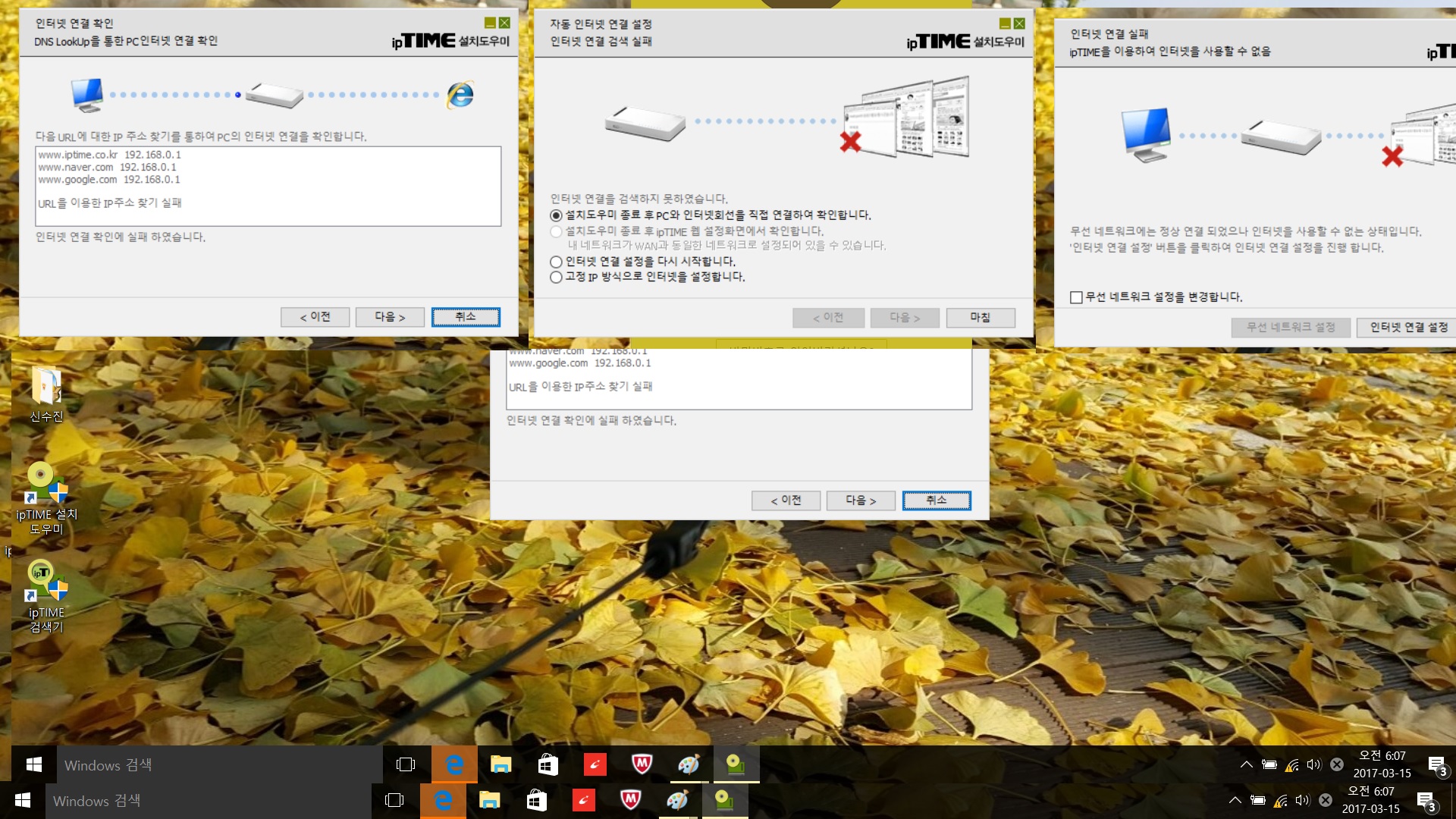
Task: Select 고정 IP 방식으로 인터넷을 설정합니다 option
Action: coord(647,277)
